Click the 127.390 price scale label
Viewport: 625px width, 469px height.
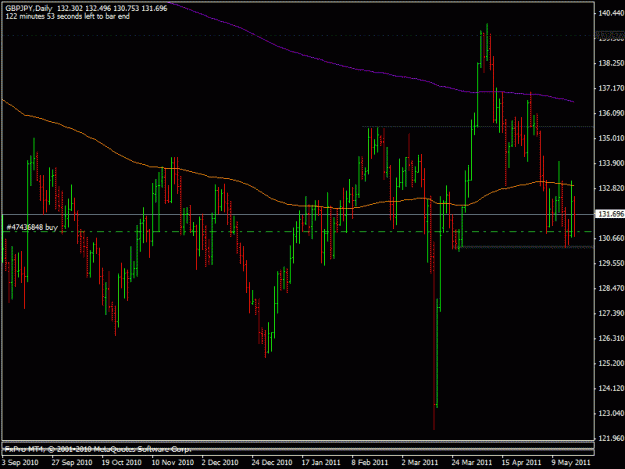pyautogui.click(x=611, y=313)
